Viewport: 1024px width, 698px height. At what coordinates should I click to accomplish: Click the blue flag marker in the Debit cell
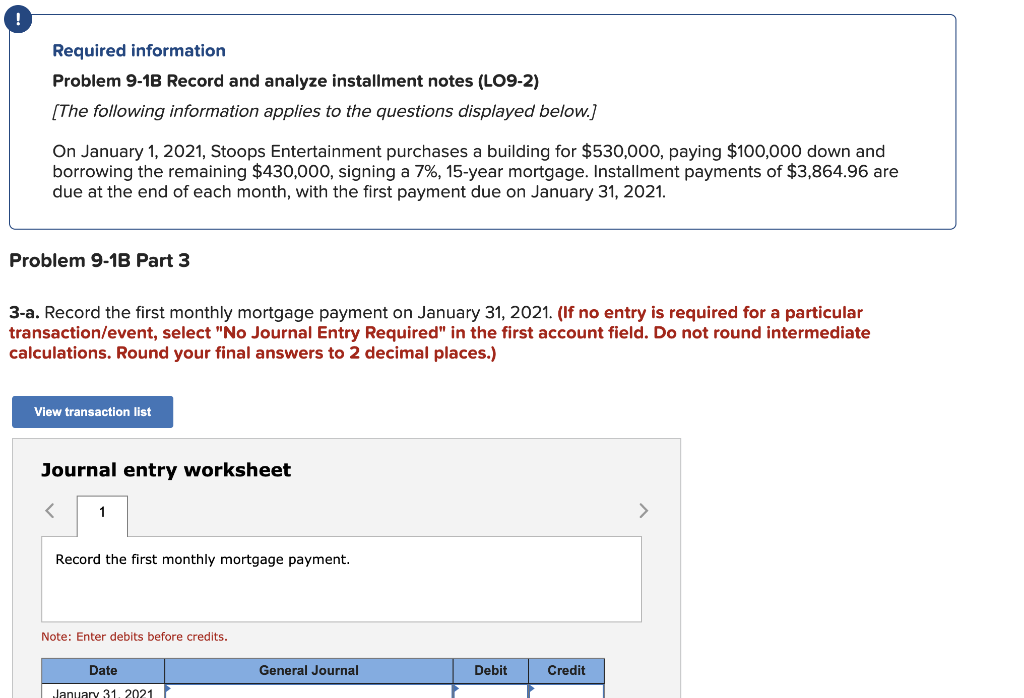click(x=457, y=691)
